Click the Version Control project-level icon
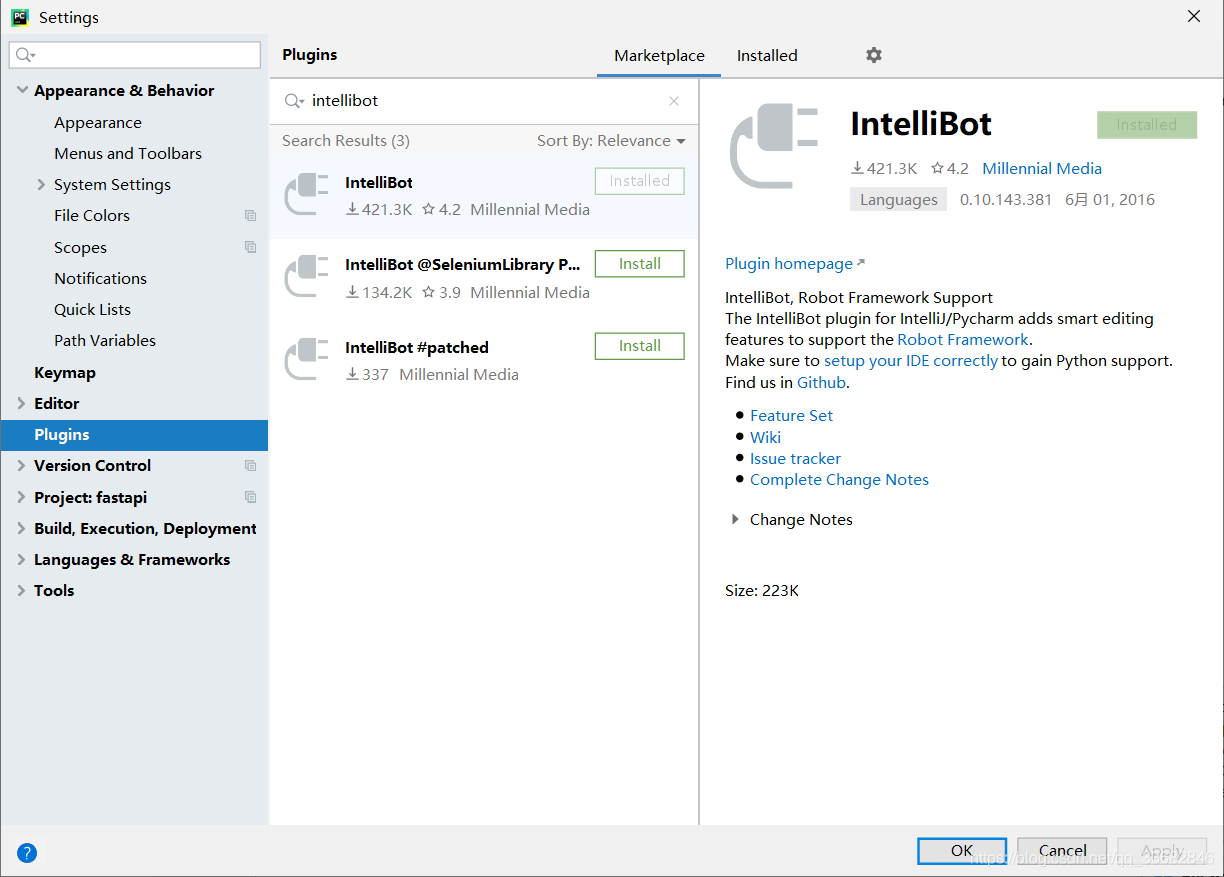1224x877 pixels. (x=250, y=466)
